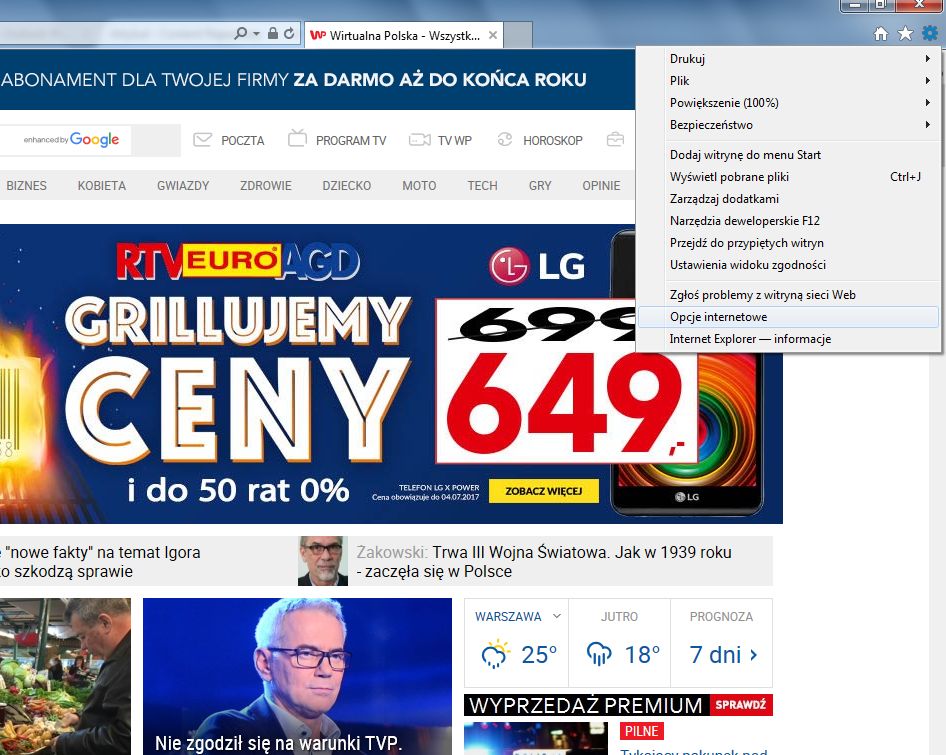This screenshot has width=946, height=755.
Task: Click the RTV EURO AGD logo in ad
Action: click(238, 262)
